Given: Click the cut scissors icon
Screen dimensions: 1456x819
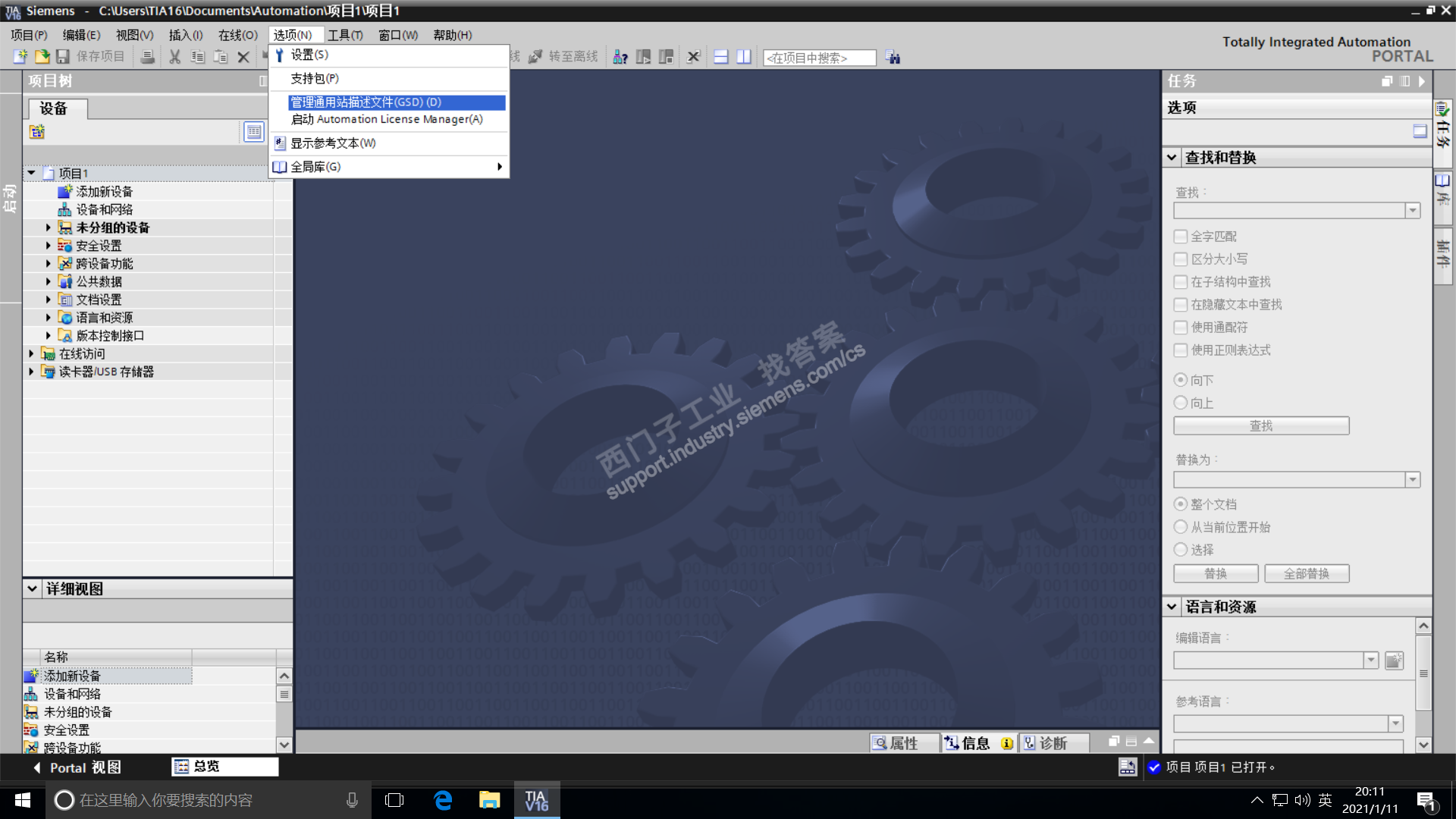Looking at the screenshot, I should 174,57.
